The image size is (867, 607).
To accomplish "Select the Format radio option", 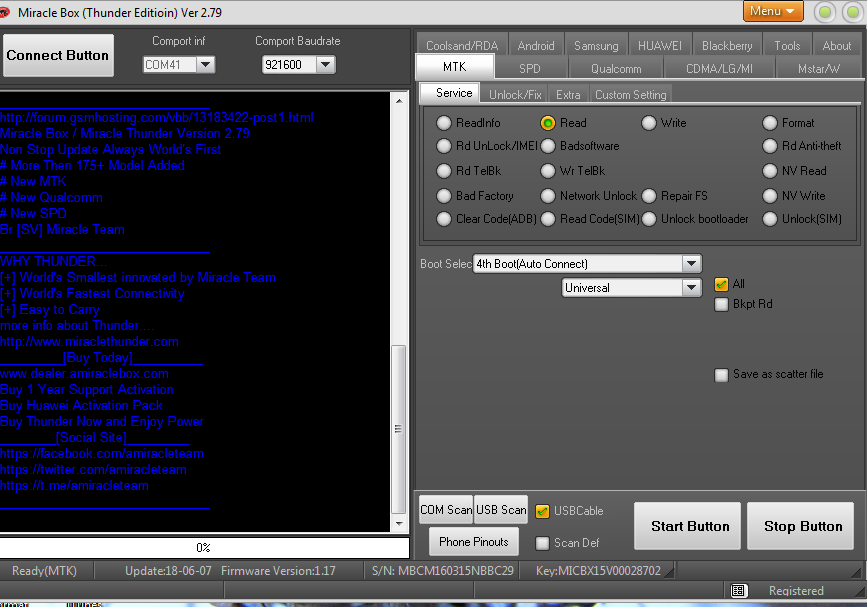I will [x=770, y=123].
